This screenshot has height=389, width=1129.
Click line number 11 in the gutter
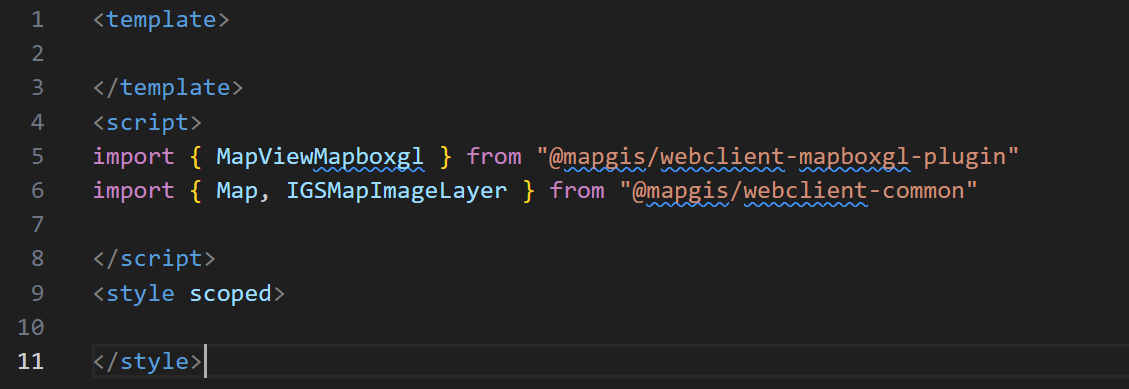point(30,361)
